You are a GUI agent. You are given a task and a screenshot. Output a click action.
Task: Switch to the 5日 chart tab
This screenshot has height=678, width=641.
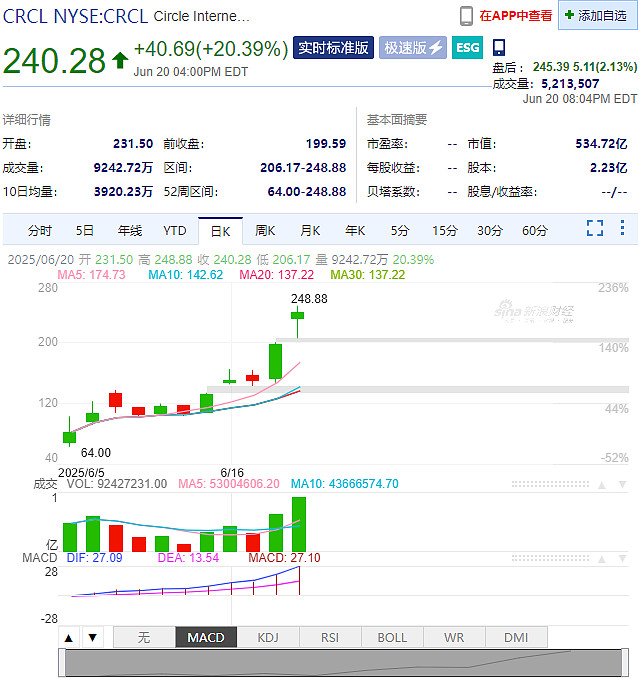pyautogui.click(x=85, y=230)
